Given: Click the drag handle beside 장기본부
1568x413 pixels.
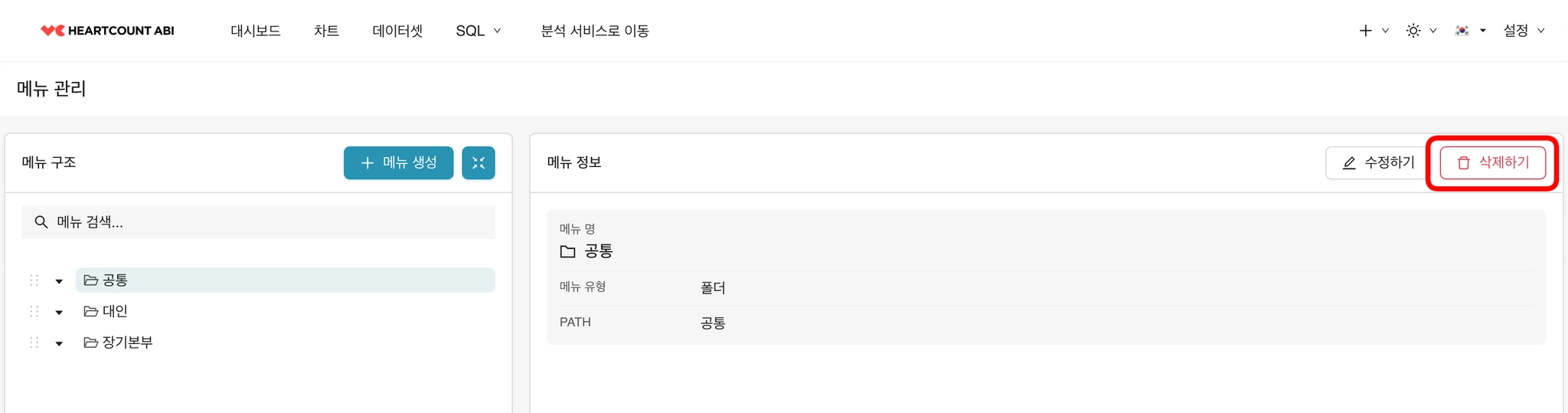Looking at the screenshot, I should [34, 343].
